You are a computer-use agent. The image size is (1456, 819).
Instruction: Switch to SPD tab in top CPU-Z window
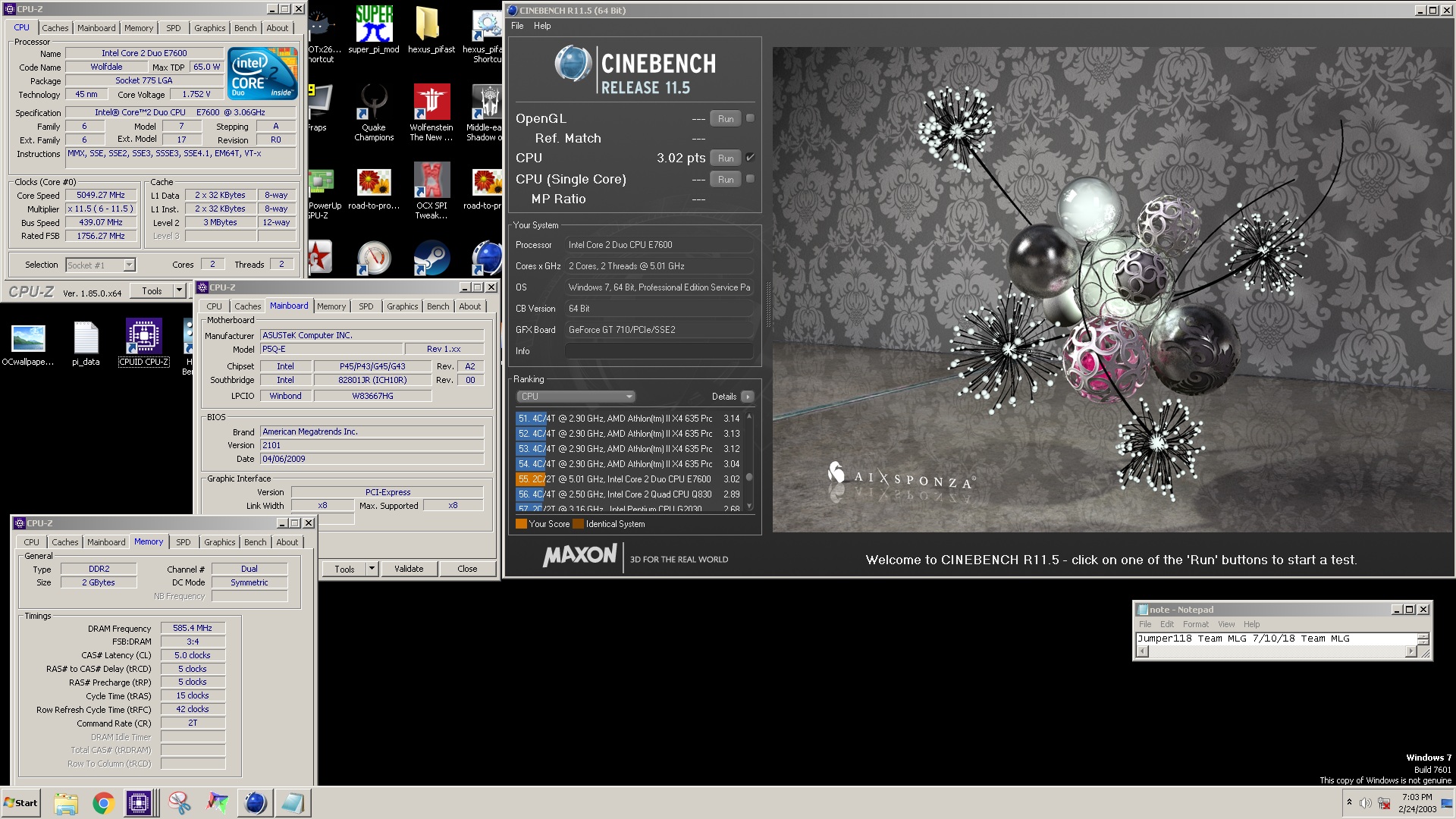click(x=174, y=28)
